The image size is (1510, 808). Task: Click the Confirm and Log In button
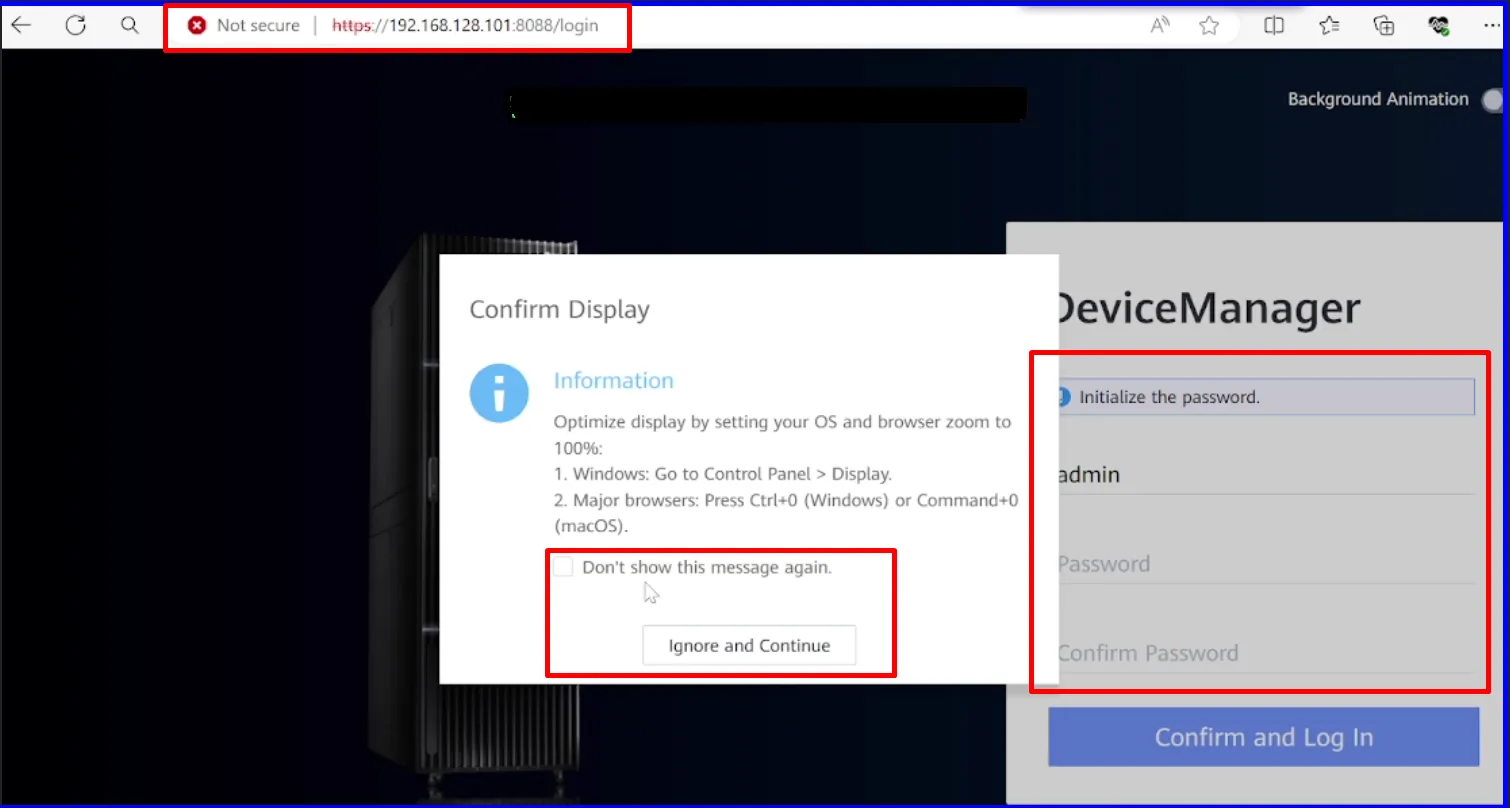click(1263, 737)
